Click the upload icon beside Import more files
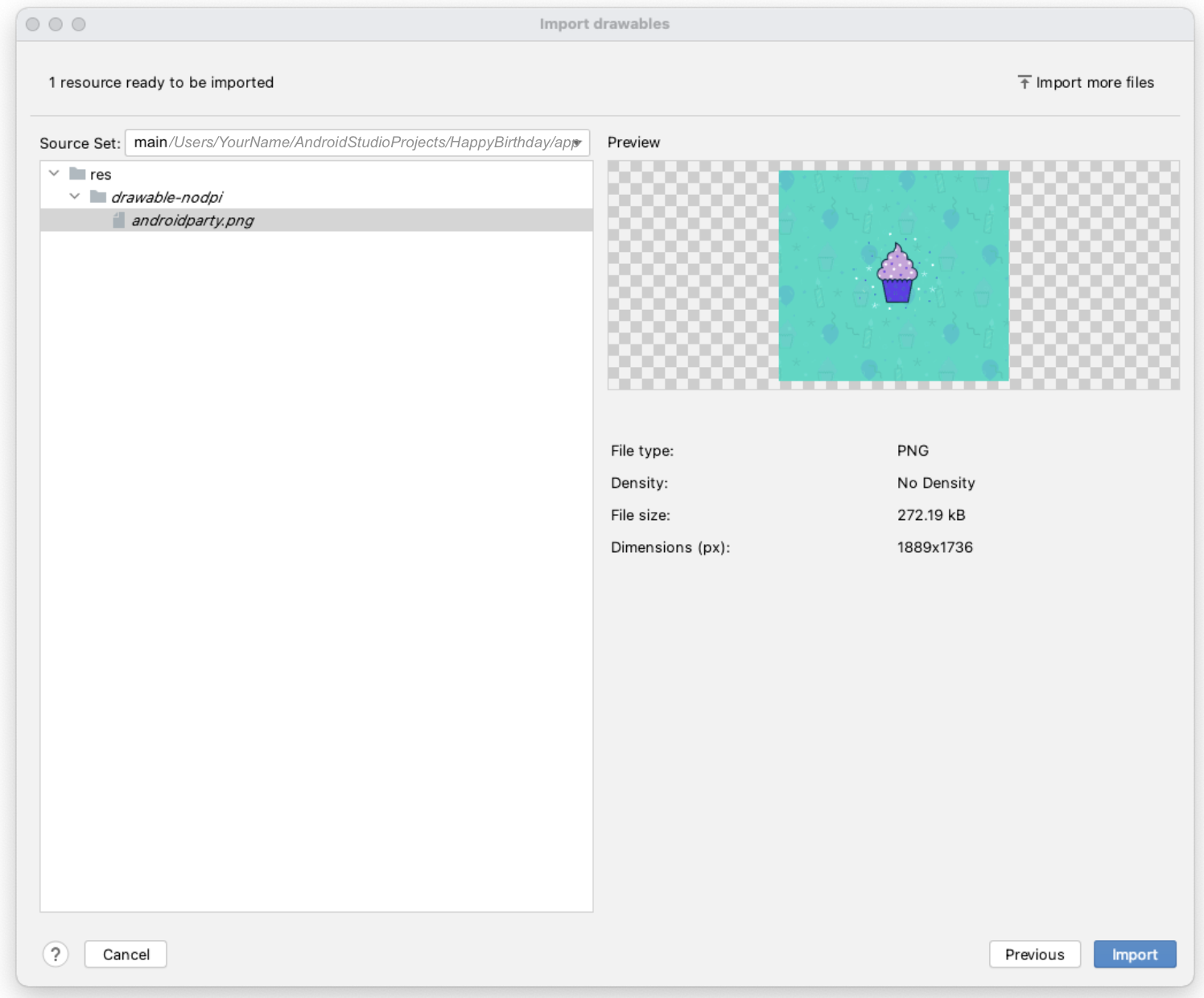1204x998 pixels. [x=1024, y=82]
